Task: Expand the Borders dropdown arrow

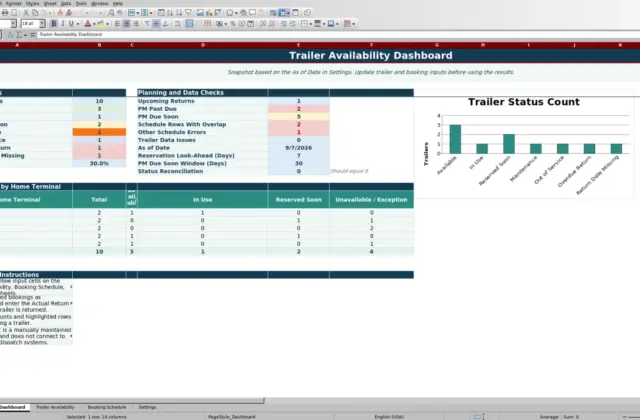Action: point(311,24)
